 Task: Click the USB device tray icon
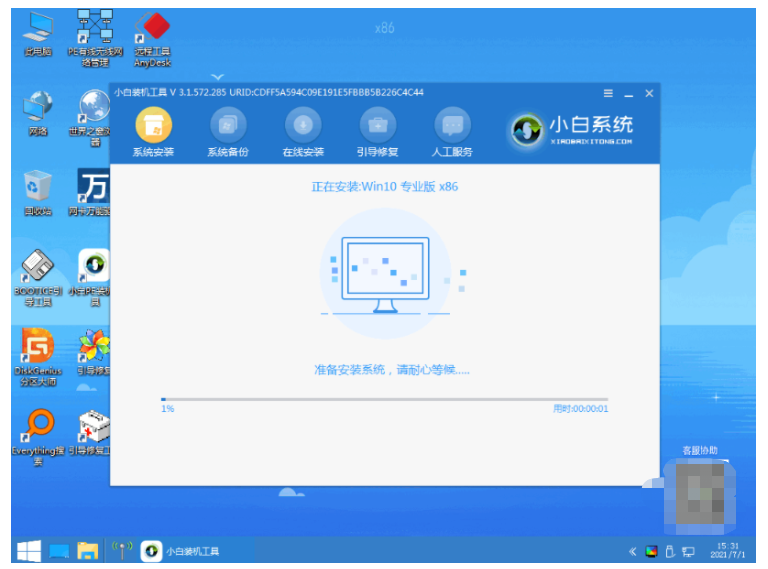(x=670, y=552)
